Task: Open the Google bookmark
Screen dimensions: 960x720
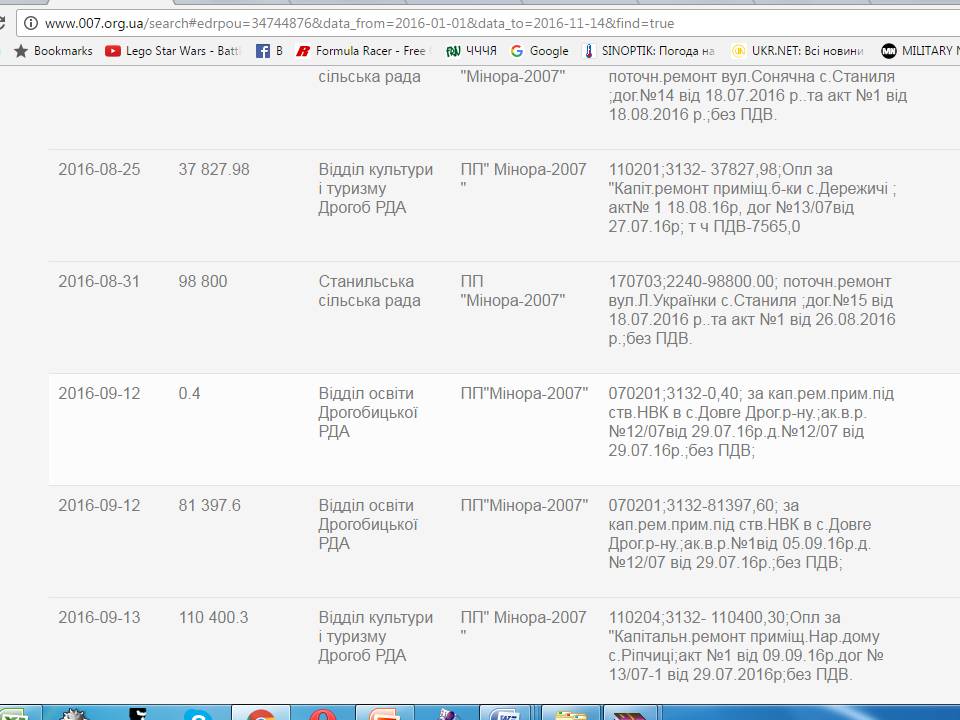Action: point(539,51)
